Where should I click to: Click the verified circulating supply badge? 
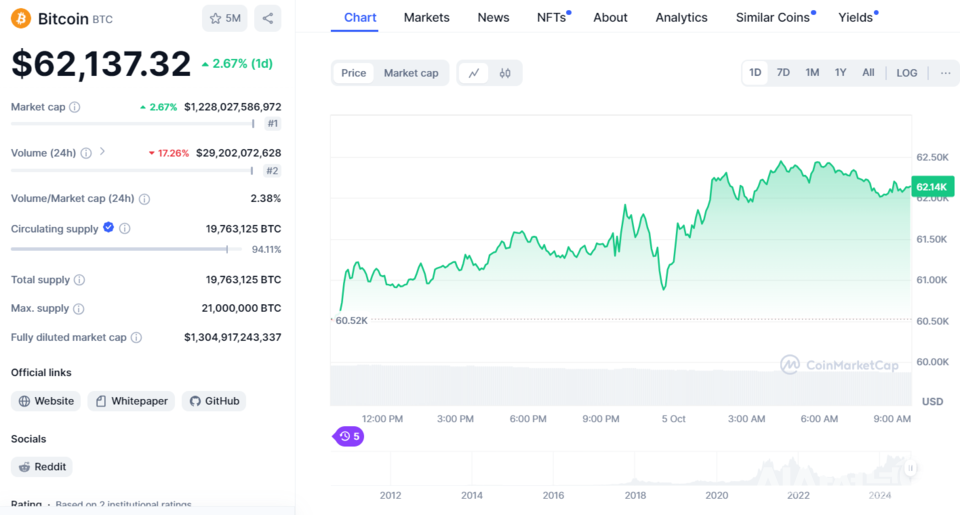point(108,228)
